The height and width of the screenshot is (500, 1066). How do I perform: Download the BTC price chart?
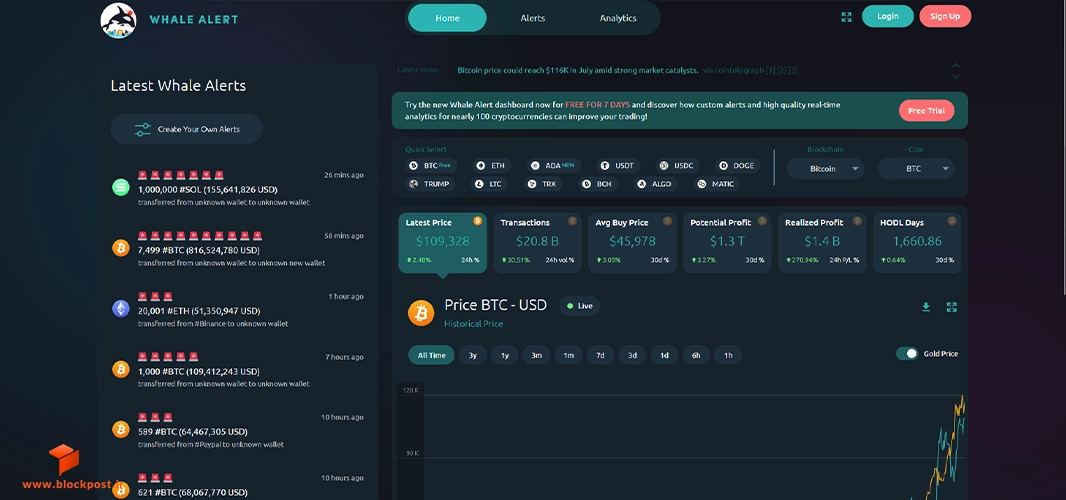point(926,307)
